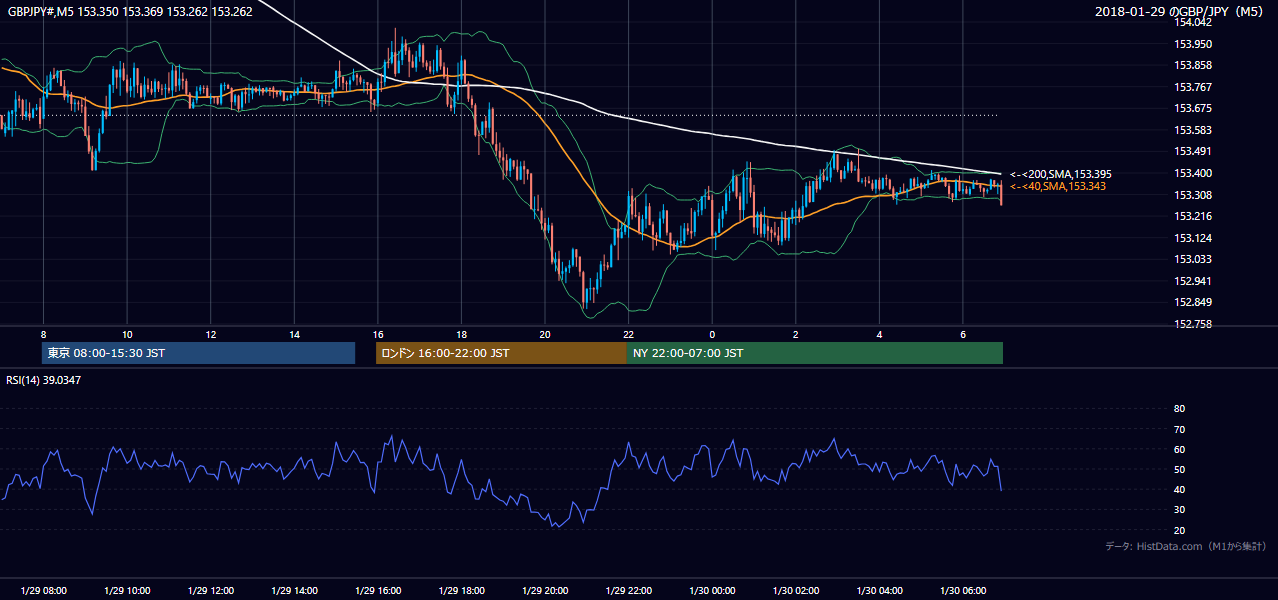This screenshot has height=600, width=1278.
Task: Click hour 16 on price chart axis
Action: point(378,334)
